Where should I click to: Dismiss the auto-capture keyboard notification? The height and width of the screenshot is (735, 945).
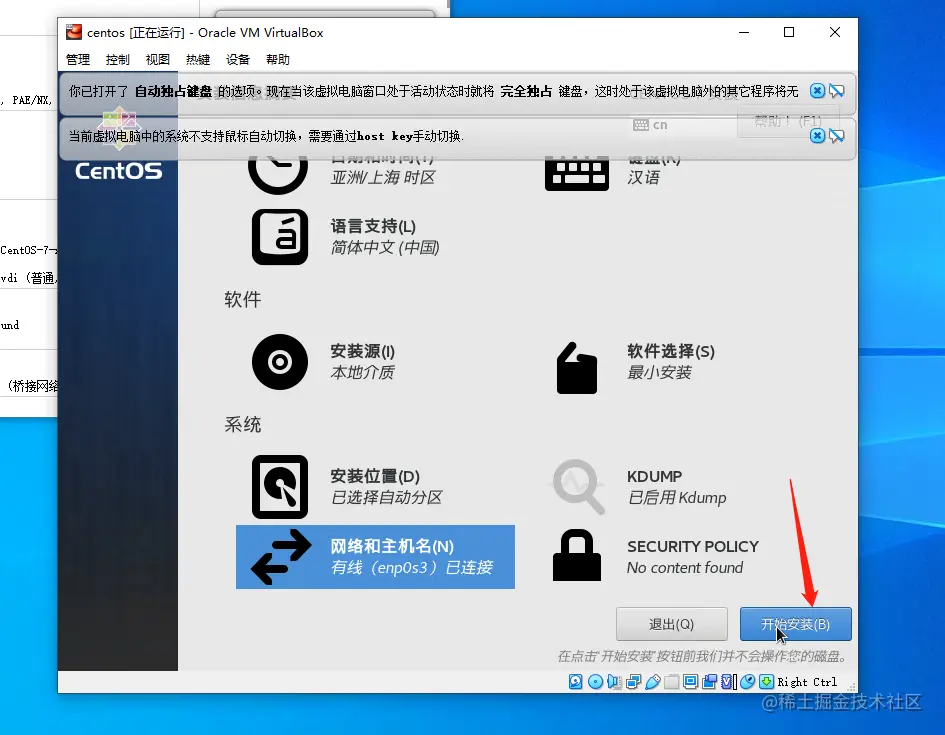click(817, 91)
